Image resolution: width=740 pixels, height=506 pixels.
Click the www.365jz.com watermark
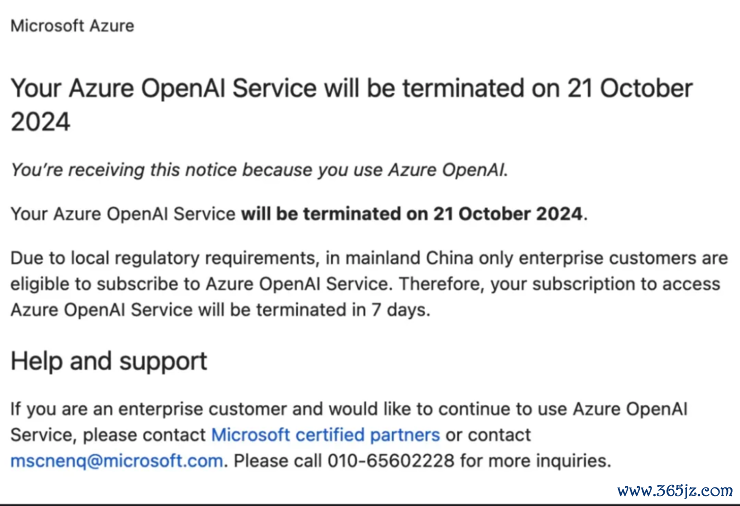click(675, 491)
